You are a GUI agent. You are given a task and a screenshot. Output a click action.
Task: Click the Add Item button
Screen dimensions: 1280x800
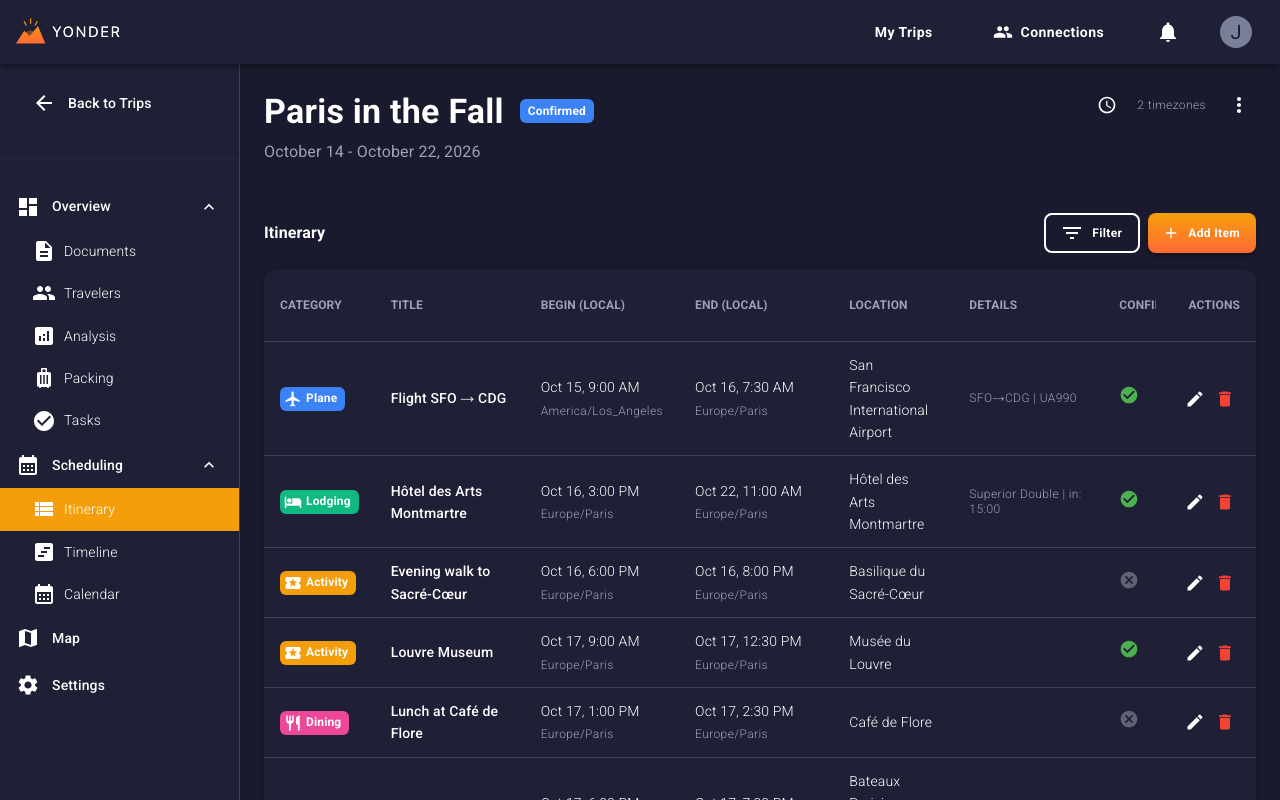coord(1201,233)
